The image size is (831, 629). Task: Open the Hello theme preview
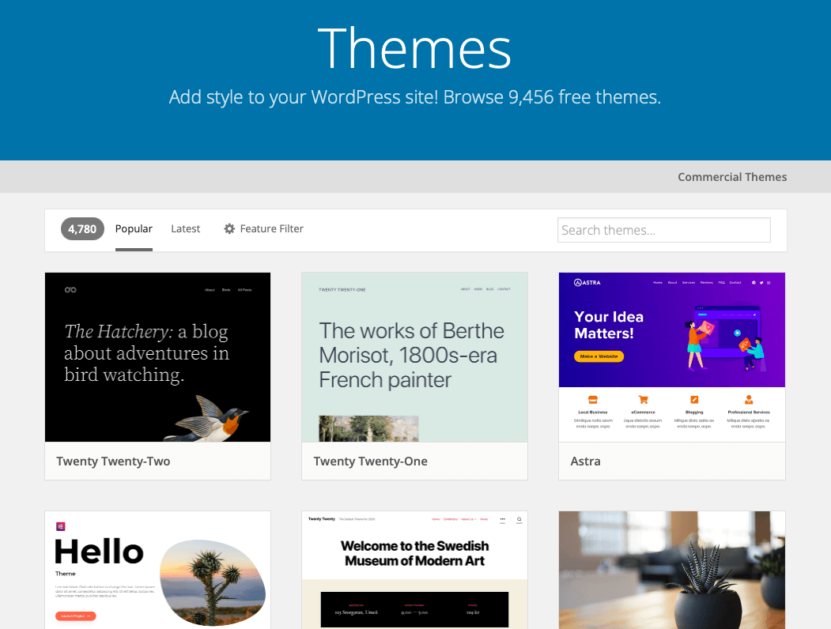157,570
